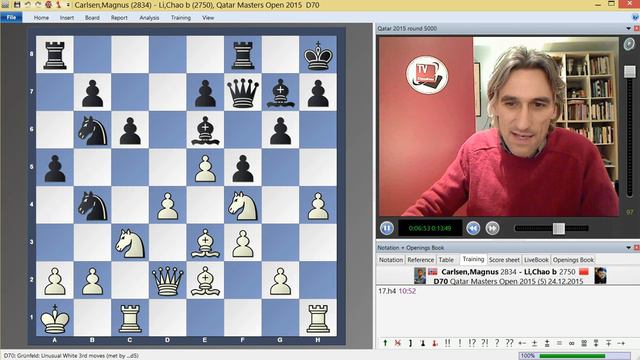Viewport: 640px width, 360px height.
Task: Switch to the Reference tab
Action: coord(420,260)
